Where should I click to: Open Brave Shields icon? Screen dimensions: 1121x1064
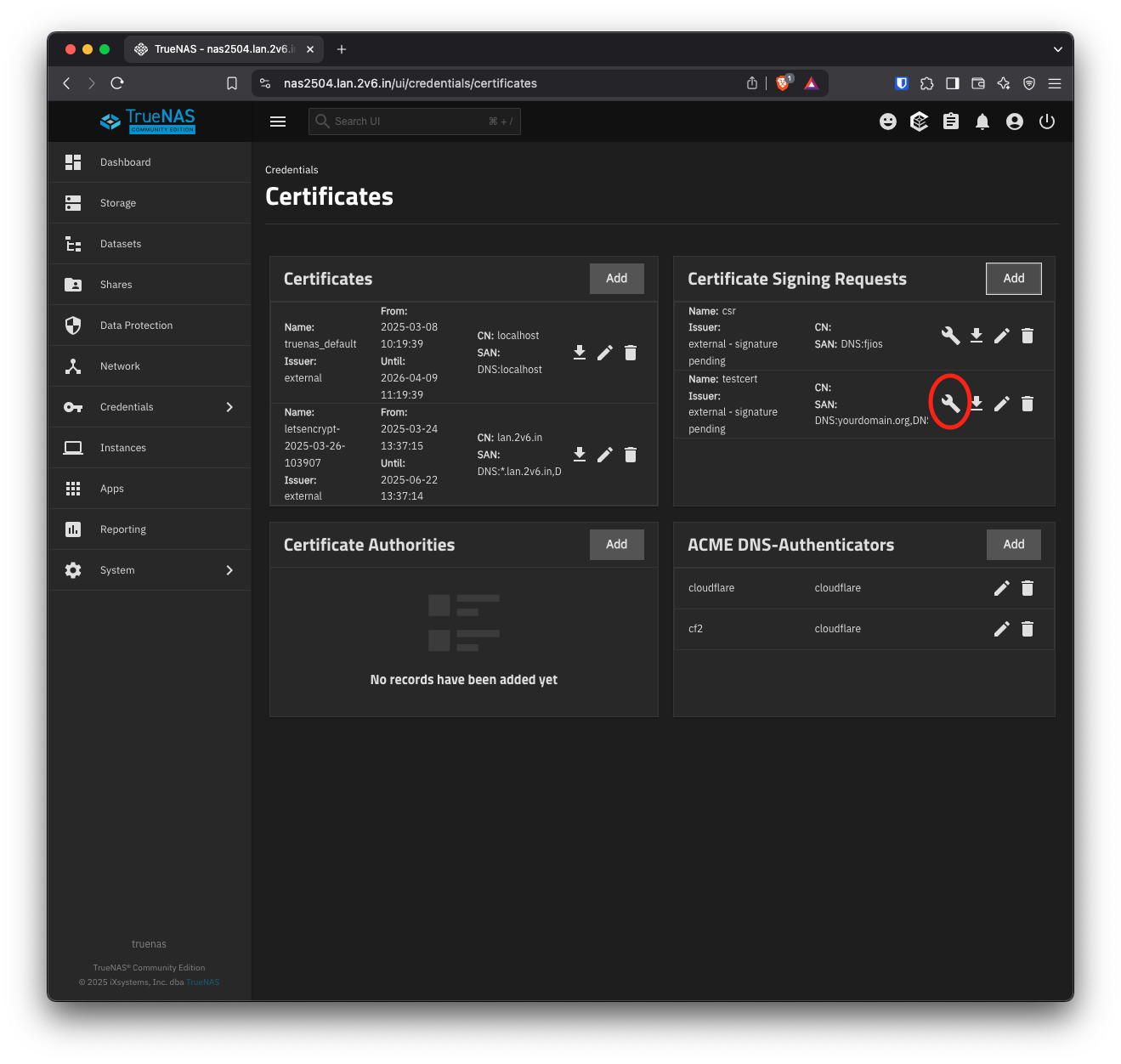[784, 82]
